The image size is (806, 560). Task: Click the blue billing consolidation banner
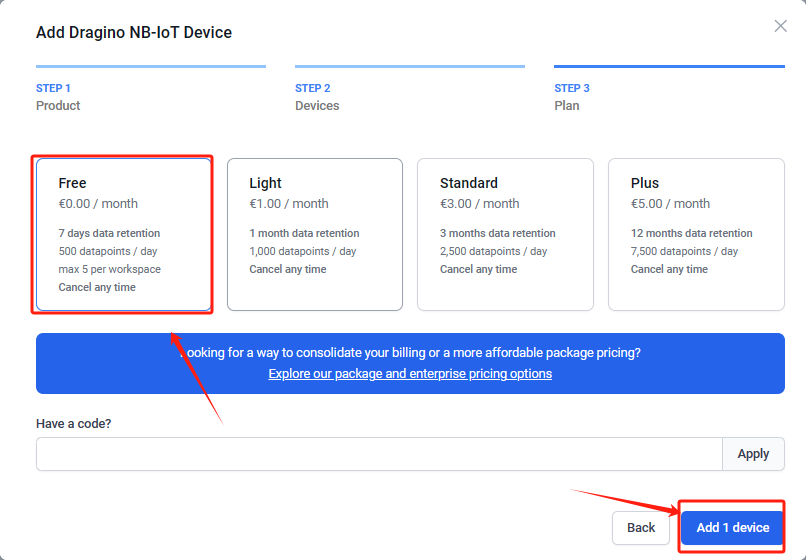(x=410, y=364)
